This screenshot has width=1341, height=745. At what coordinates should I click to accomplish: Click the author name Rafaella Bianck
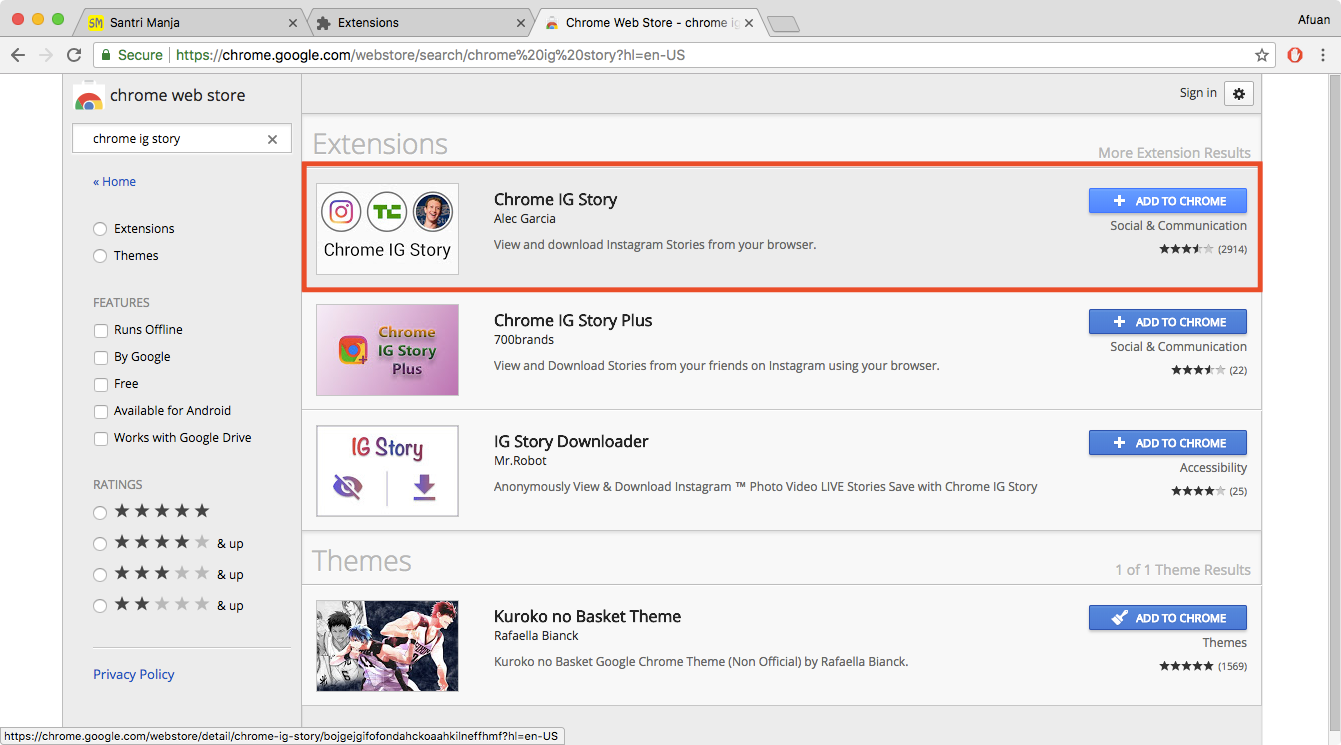536,636
